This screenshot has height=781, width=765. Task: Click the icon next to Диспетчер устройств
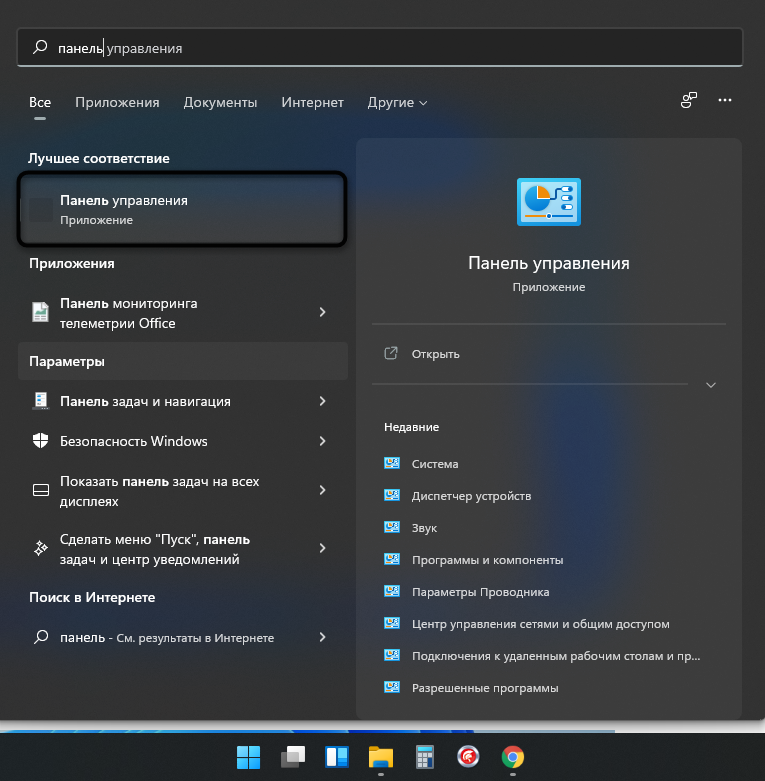(x=392, y=495)
